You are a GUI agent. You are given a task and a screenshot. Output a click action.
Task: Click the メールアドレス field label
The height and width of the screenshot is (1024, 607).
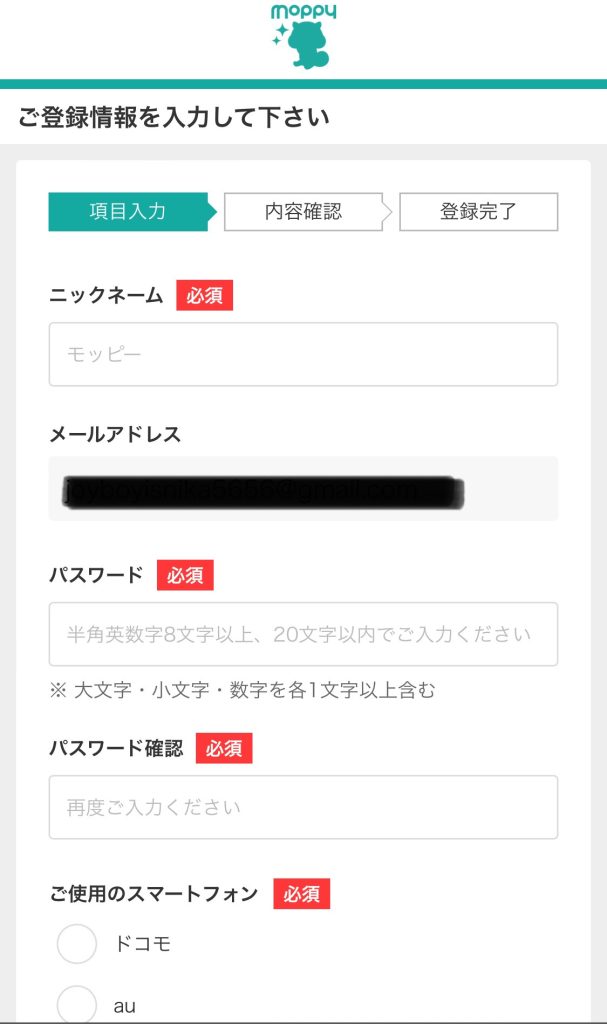115,434
